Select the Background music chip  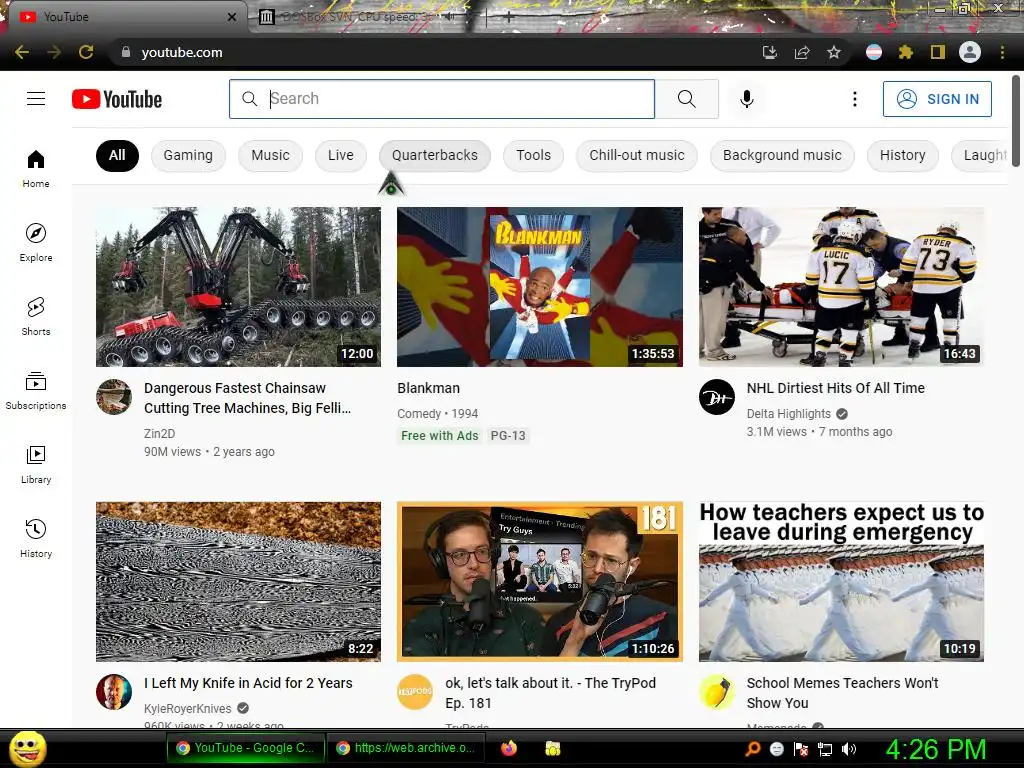point(782,155)
